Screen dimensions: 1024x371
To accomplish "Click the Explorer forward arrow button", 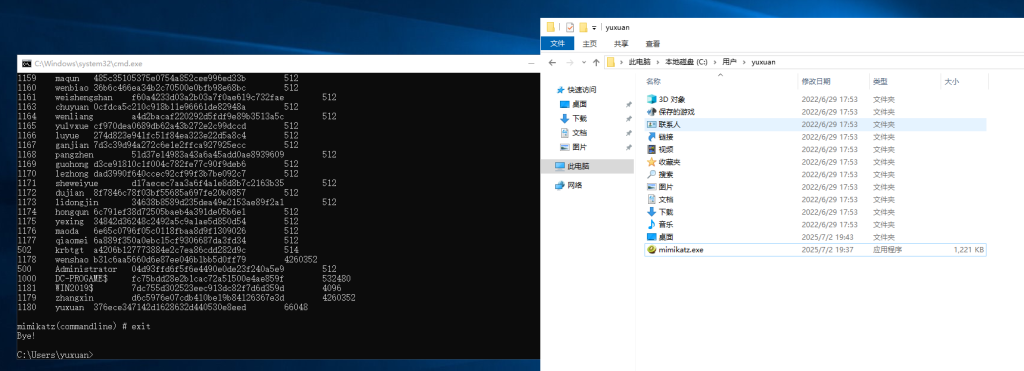I will [569, 62].
